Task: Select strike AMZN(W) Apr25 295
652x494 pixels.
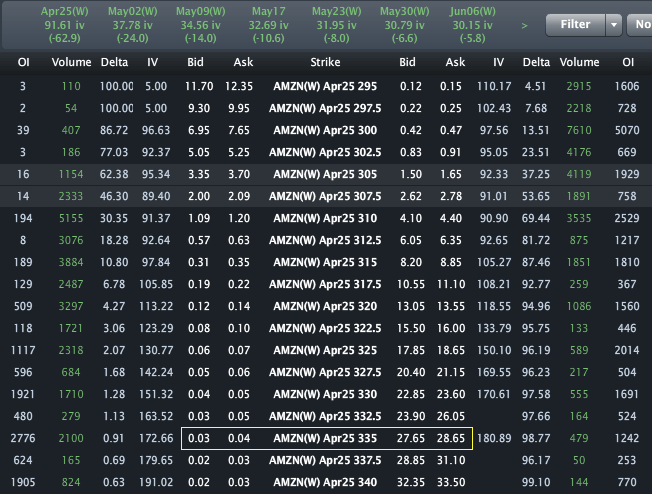Action: tap(325, 86)
